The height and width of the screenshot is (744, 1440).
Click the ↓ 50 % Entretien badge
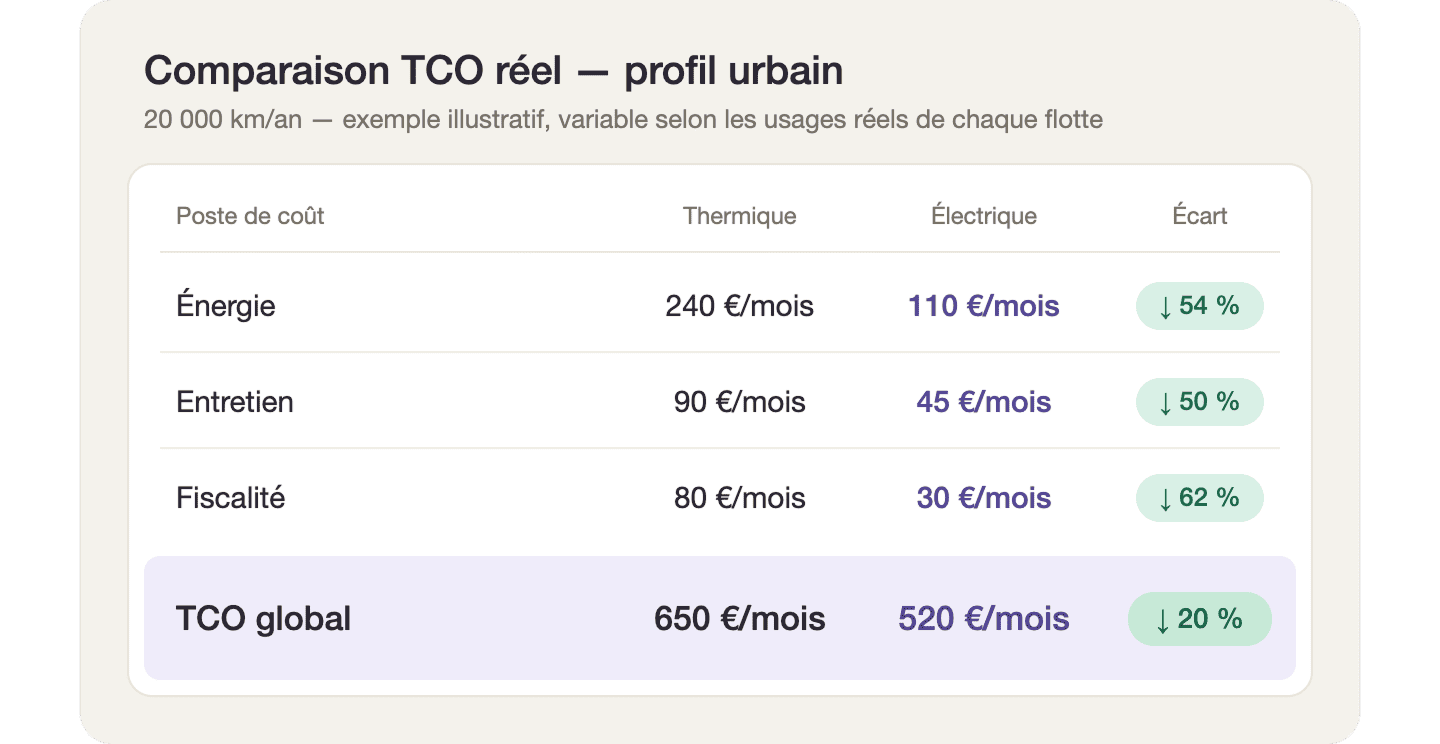1199,402
